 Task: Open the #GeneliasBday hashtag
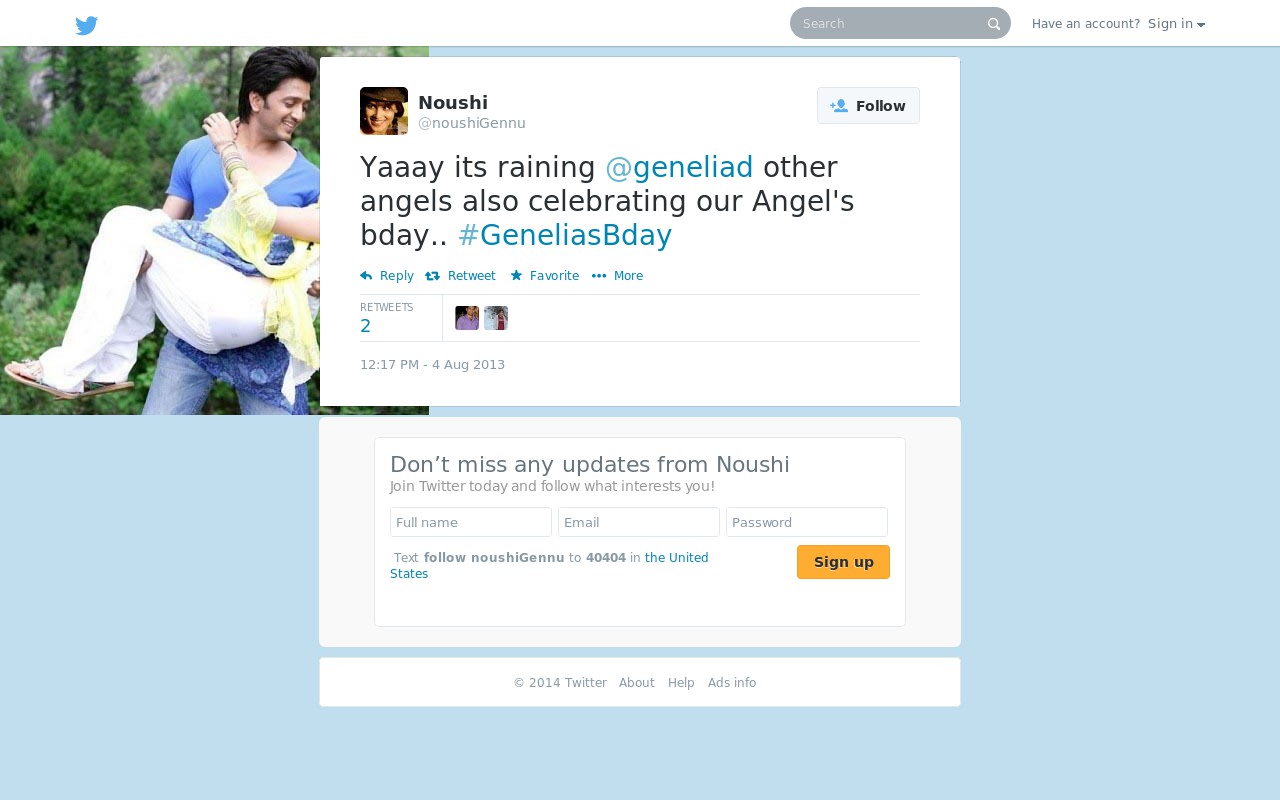click(565, 235)
